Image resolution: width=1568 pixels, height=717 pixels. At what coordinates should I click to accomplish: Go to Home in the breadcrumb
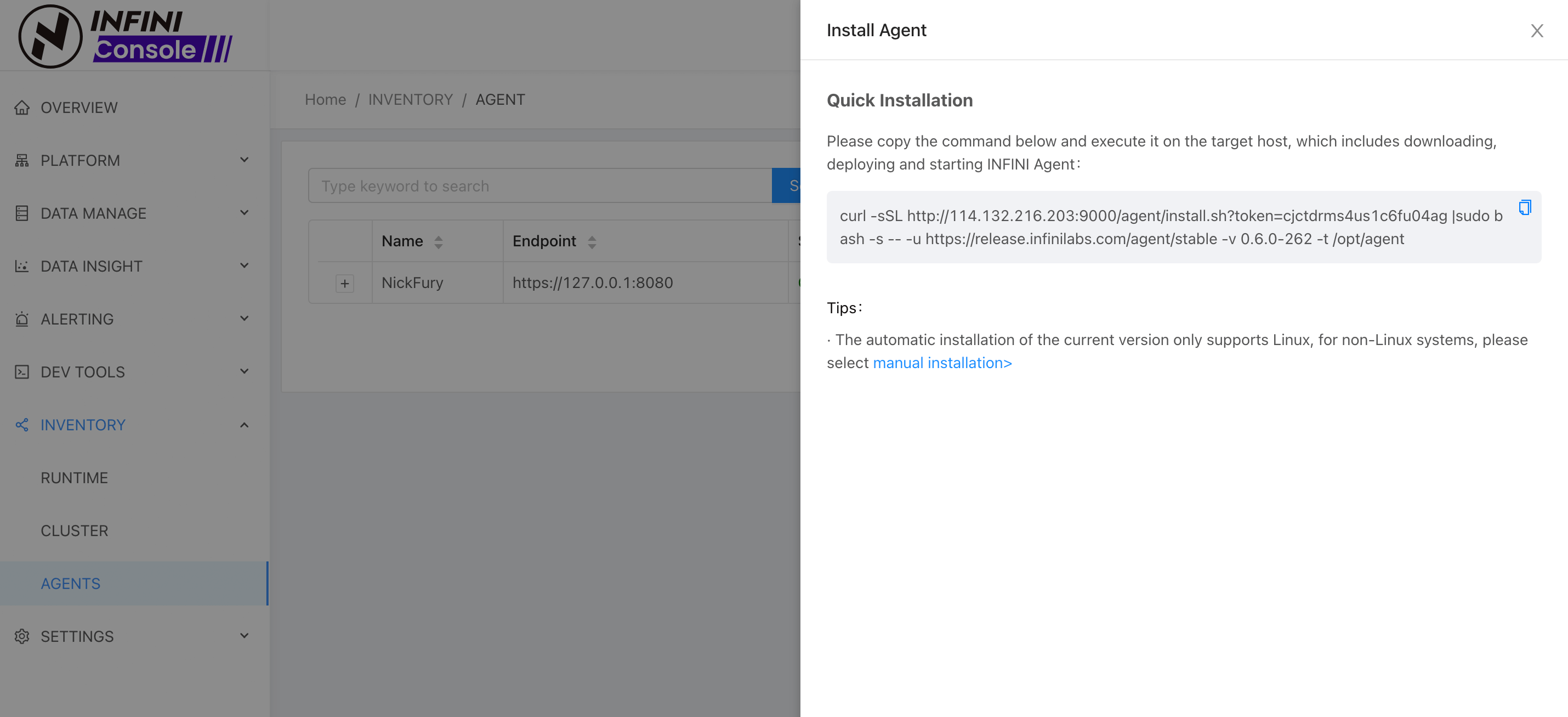pos(325,99)
